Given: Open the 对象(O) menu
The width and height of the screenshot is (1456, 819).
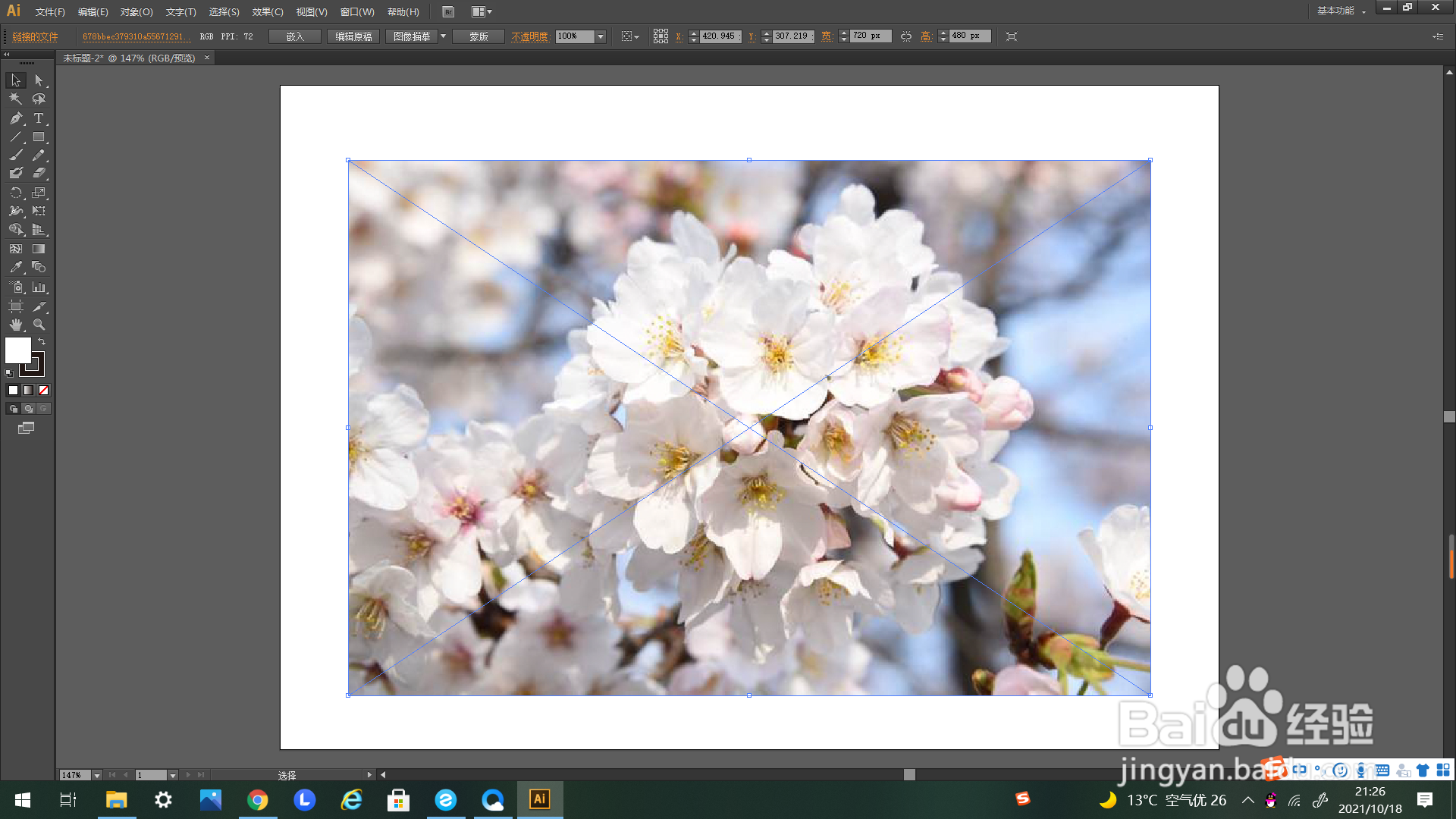Looking at the screenshot, I should coord(136,11).
